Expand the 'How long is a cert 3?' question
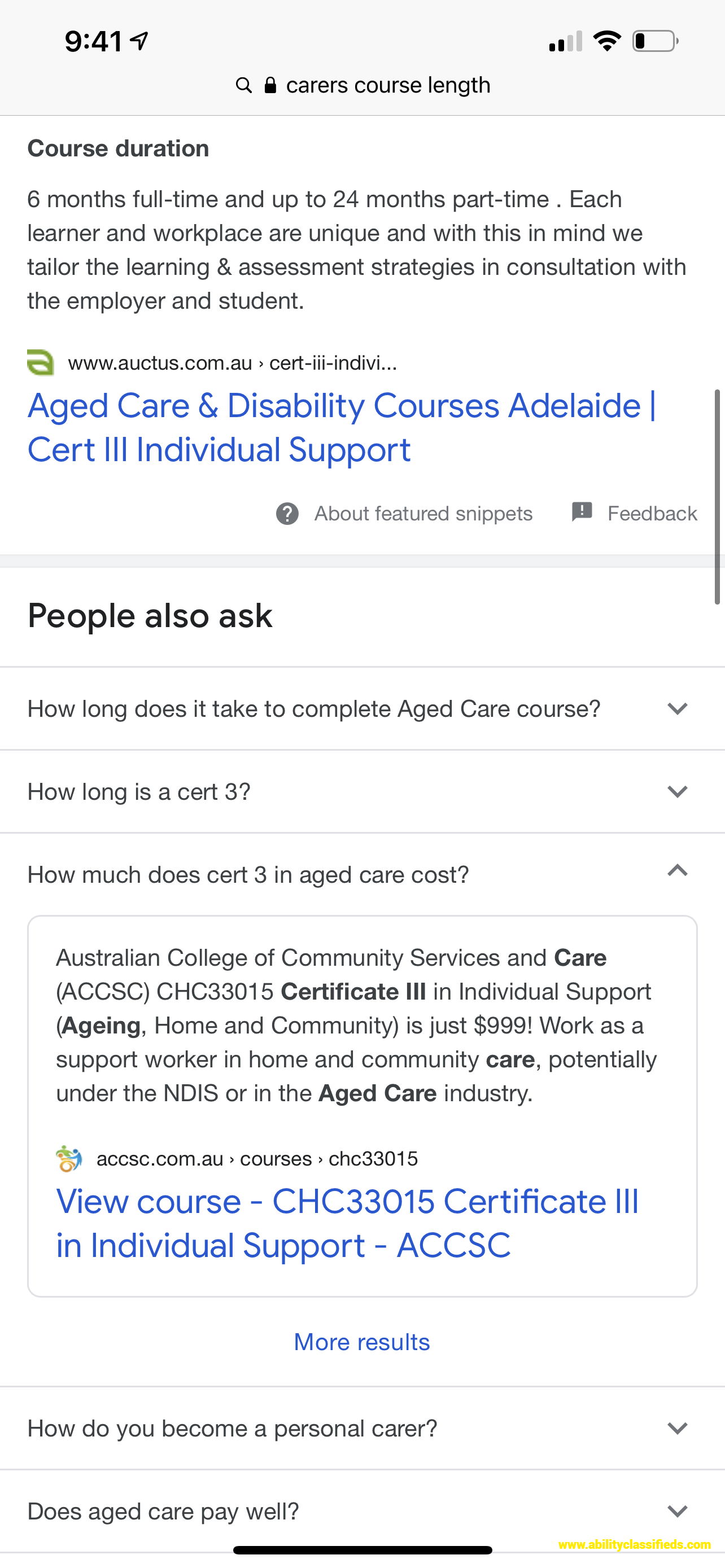Screen dimensions: 725x1568 tap(362, 791)
